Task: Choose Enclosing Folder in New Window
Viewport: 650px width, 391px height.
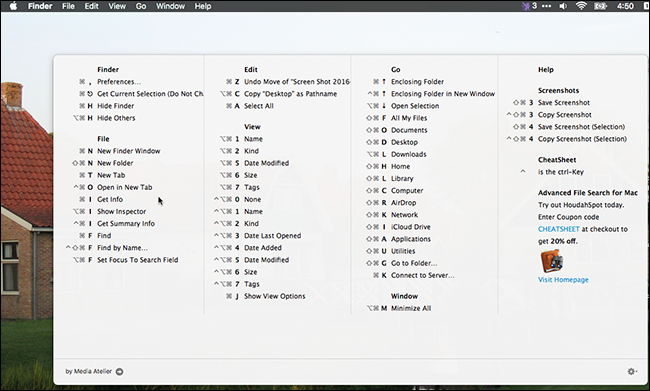Action: [443, 94]
